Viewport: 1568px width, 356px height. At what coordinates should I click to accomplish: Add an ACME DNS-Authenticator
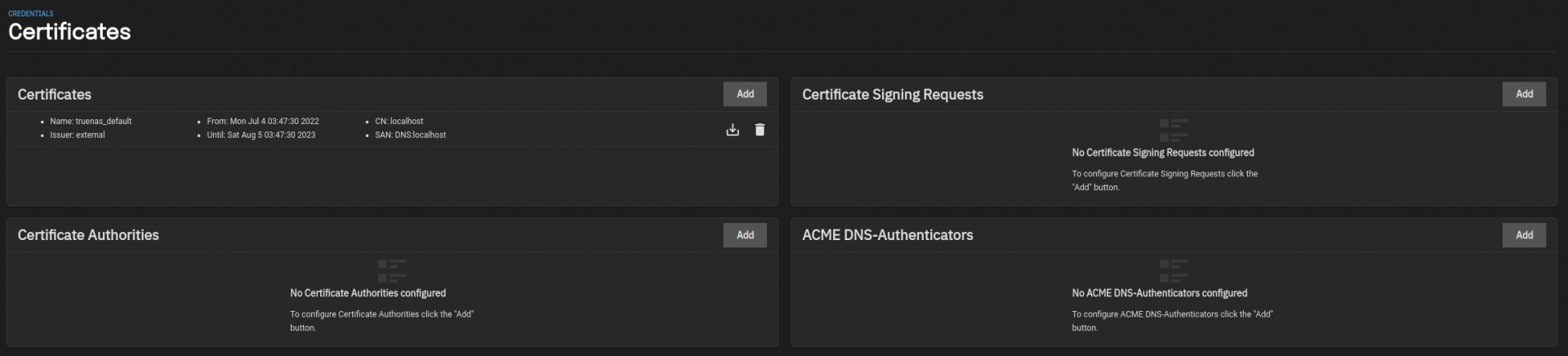point(1524,235)
